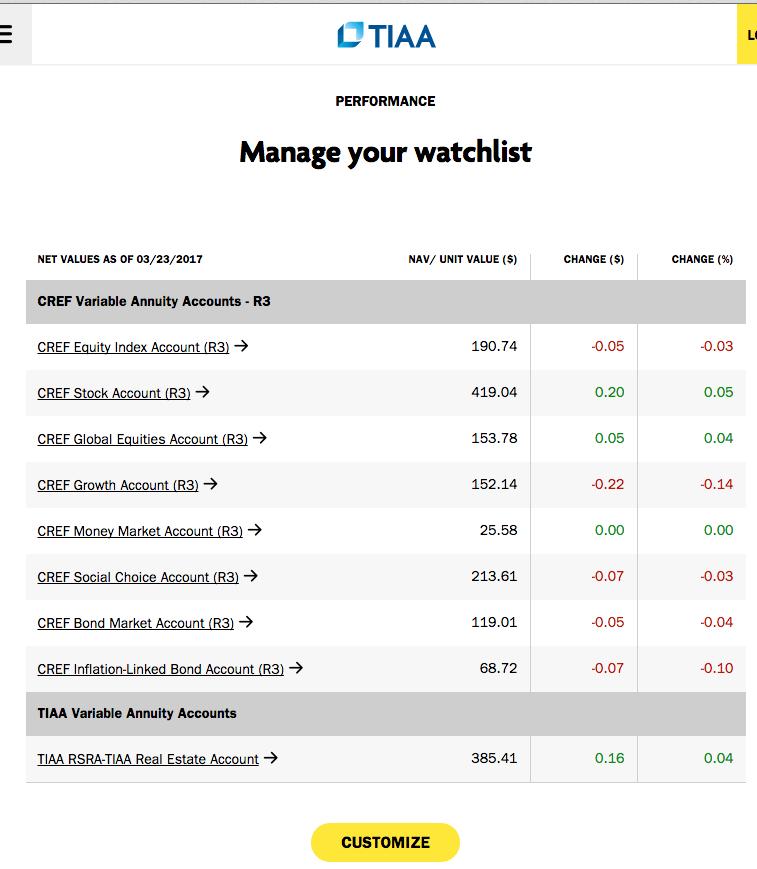
Task: Click arrow icon beside CREF Stock Account
Action: [202, 392]
